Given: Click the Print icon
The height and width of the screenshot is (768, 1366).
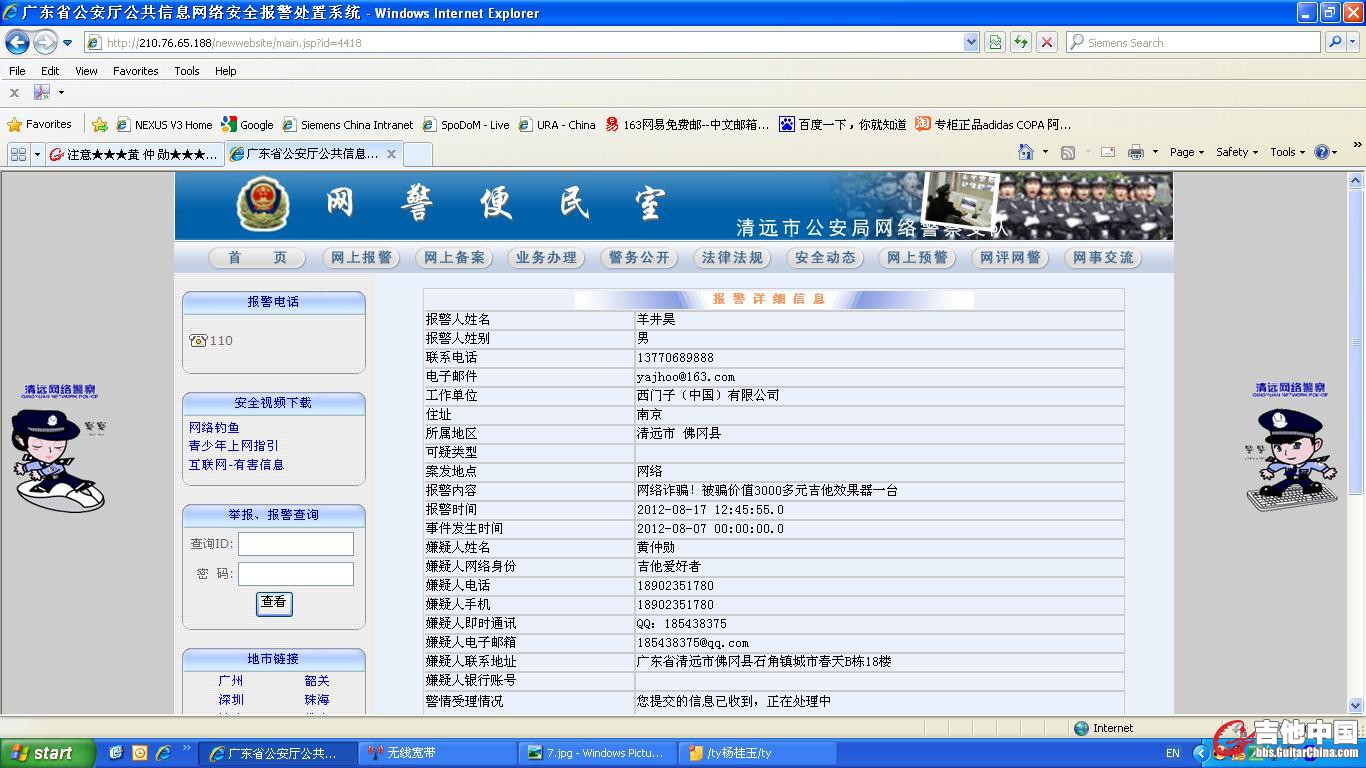Looking at the screenshot, I should point(1135,152).
